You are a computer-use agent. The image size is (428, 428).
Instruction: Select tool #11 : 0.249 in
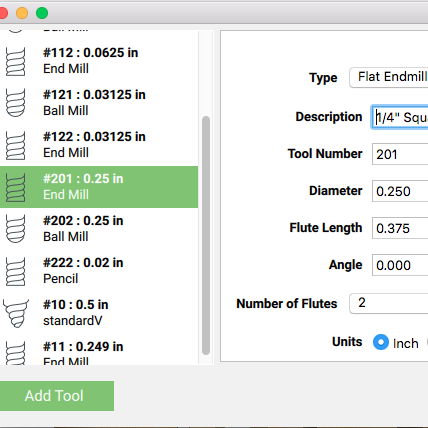click(99, 349)
